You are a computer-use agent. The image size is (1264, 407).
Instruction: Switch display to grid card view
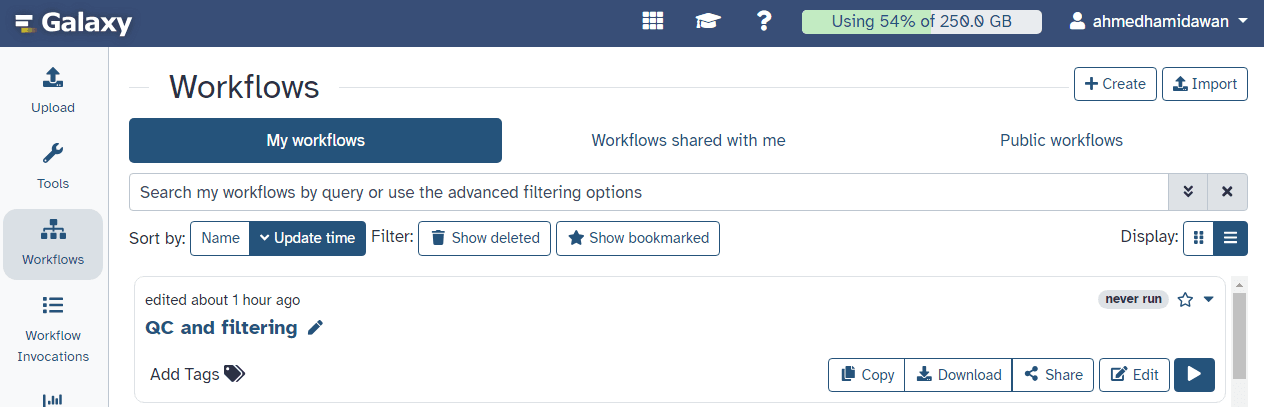pyautogui.click(x=1198, y=238)
